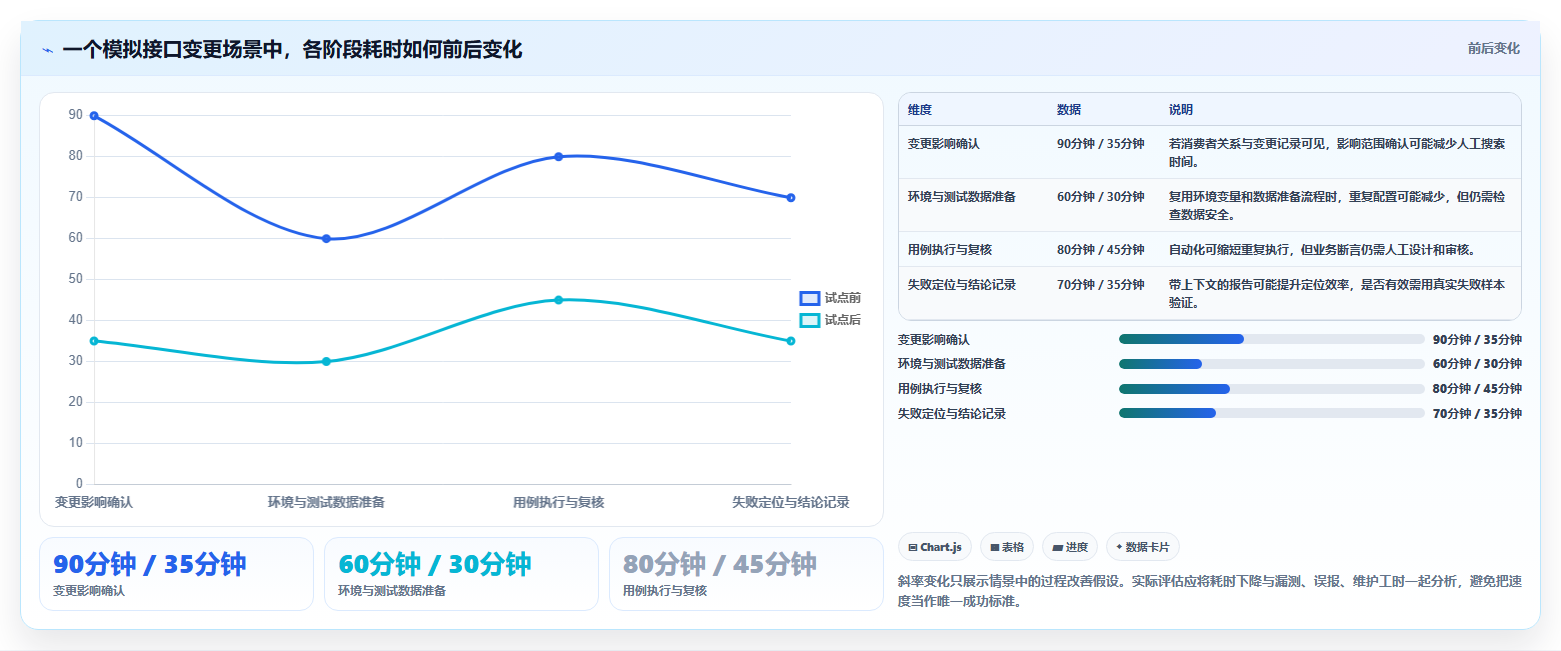The width and height of the screenshot is (1561, 651).
Task: Click the 试点前 data point at 90
Action: point(94,116)
